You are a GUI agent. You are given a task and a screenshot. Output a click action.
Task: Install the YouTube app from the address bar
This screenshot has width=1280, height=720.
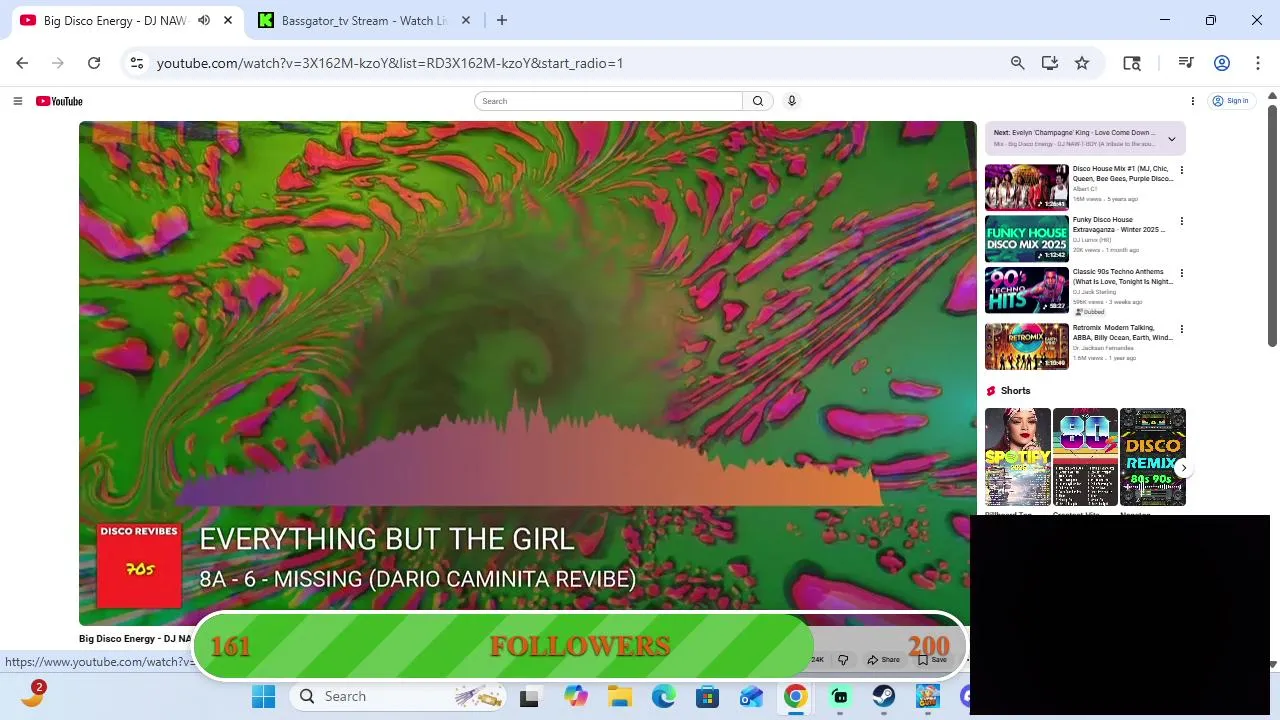(1049, 63)
